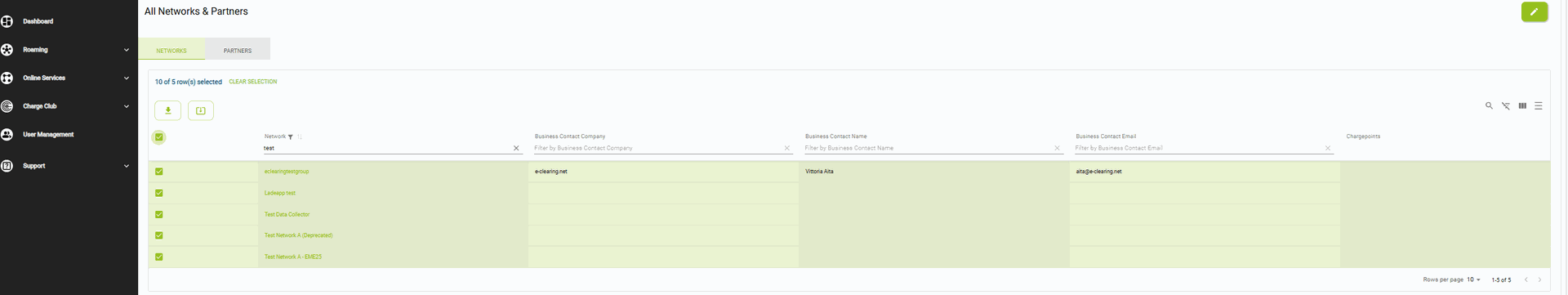The height and width of the screenshot is (295, 1568).
Task: Clear the Business Contact Name filter
Action: point(1058,149)
